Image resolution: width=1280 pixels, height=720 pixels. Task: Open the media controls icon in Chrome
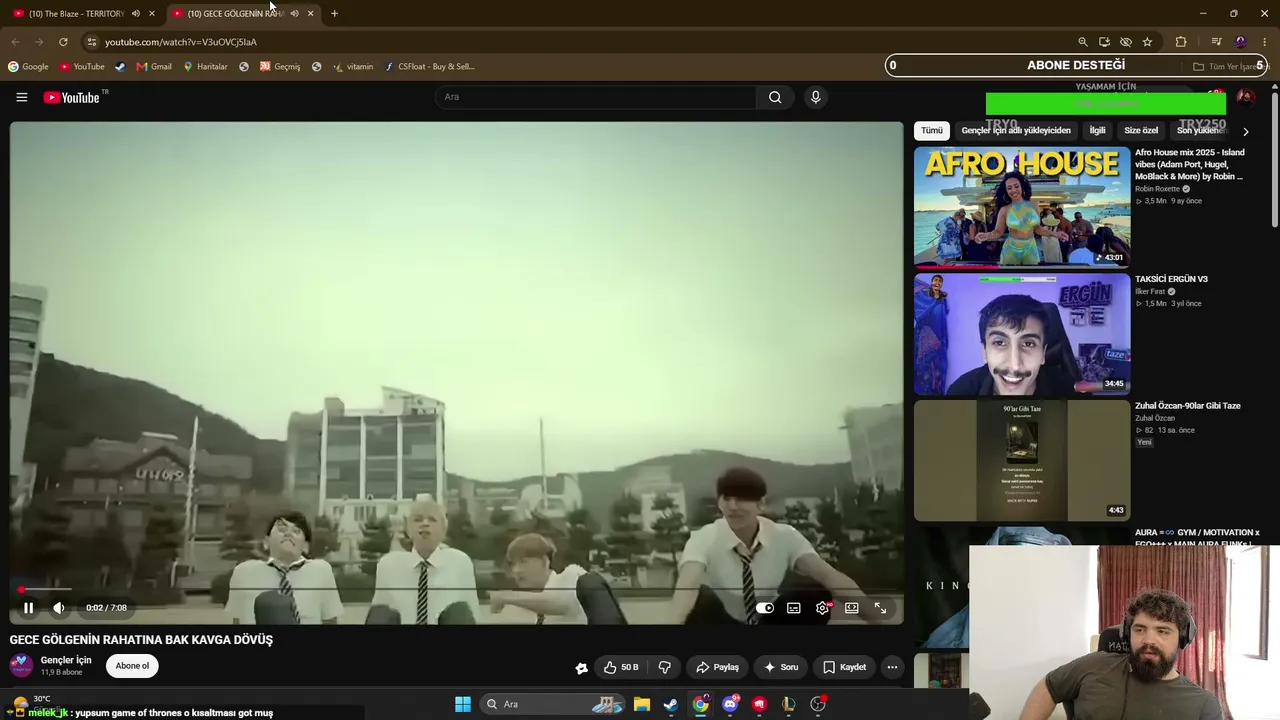tap(1216, 42)
